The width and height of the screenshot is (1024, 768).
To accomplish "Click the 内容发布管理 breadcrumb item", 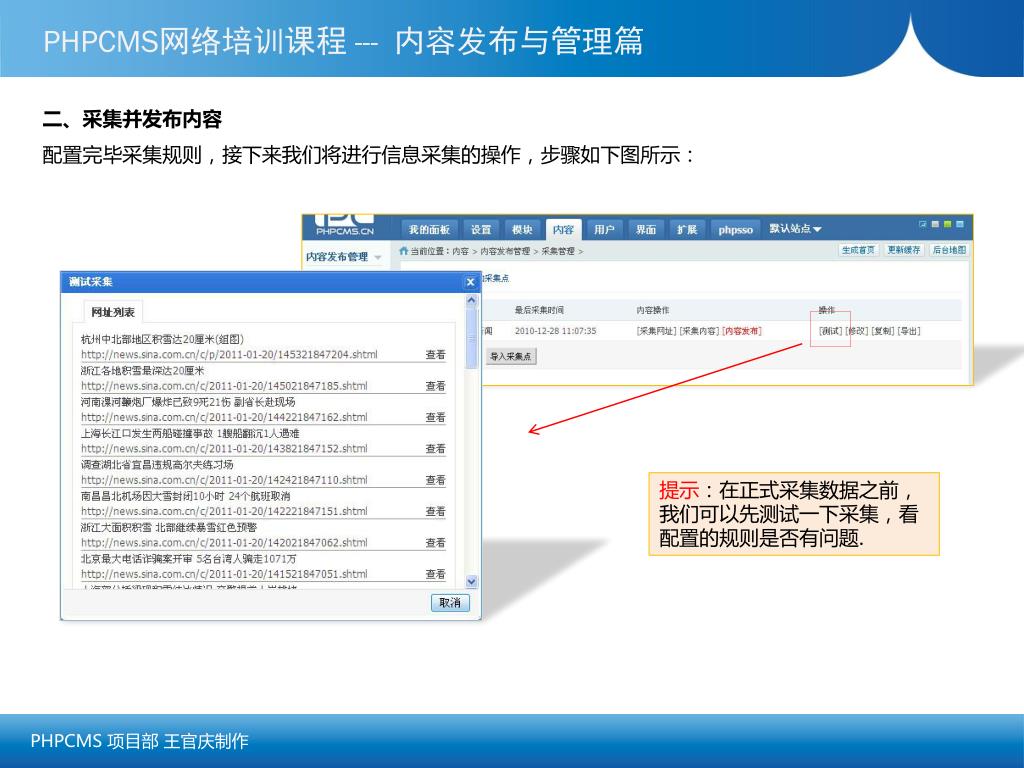I will [x=505, y=251].
